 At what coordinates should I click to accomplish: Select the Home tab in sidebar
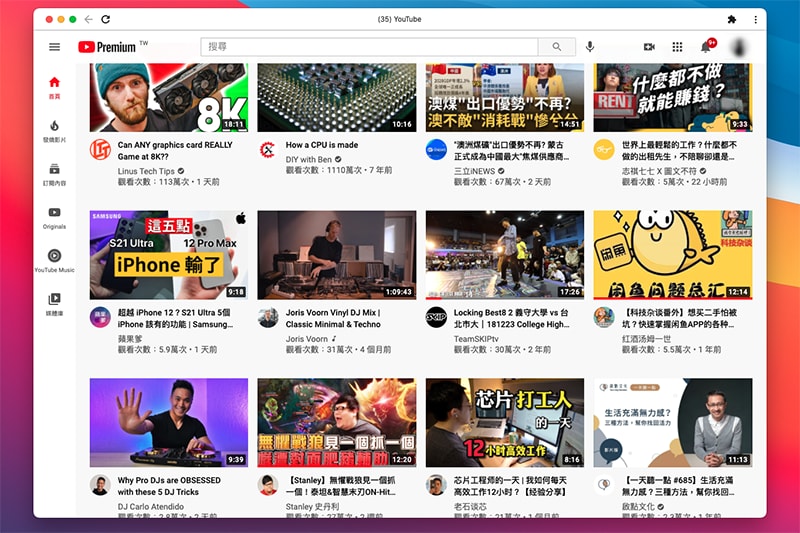pos(54,88)
